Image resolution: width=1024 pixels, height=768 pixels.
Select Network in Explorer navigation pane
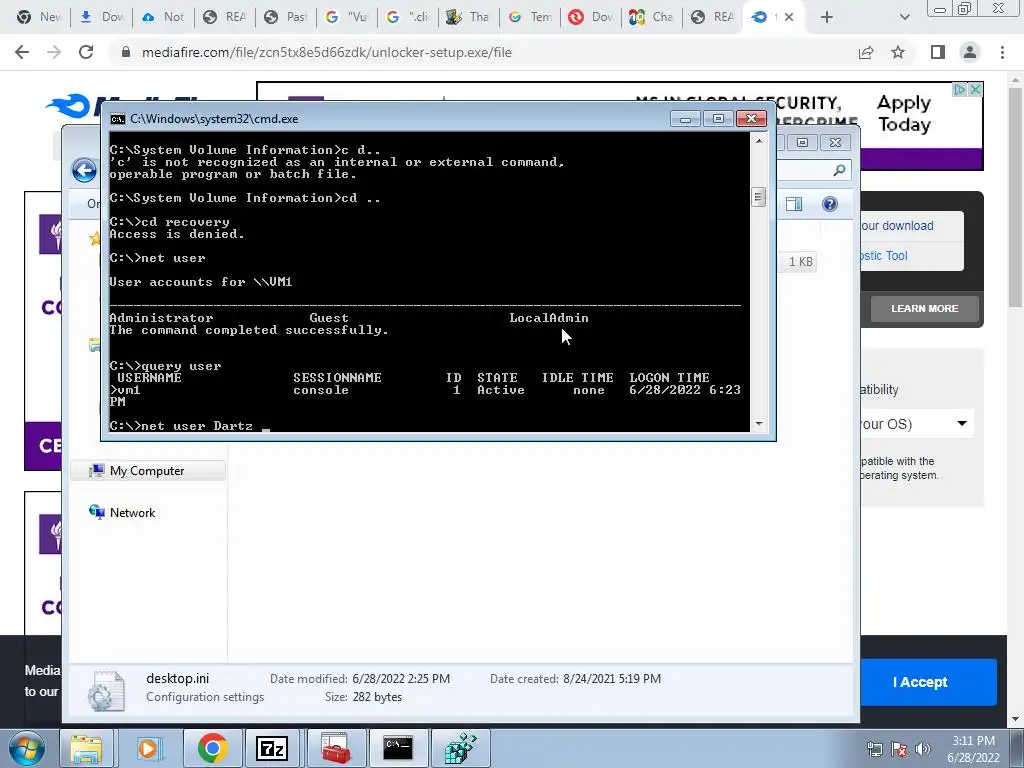click(132, 513)
